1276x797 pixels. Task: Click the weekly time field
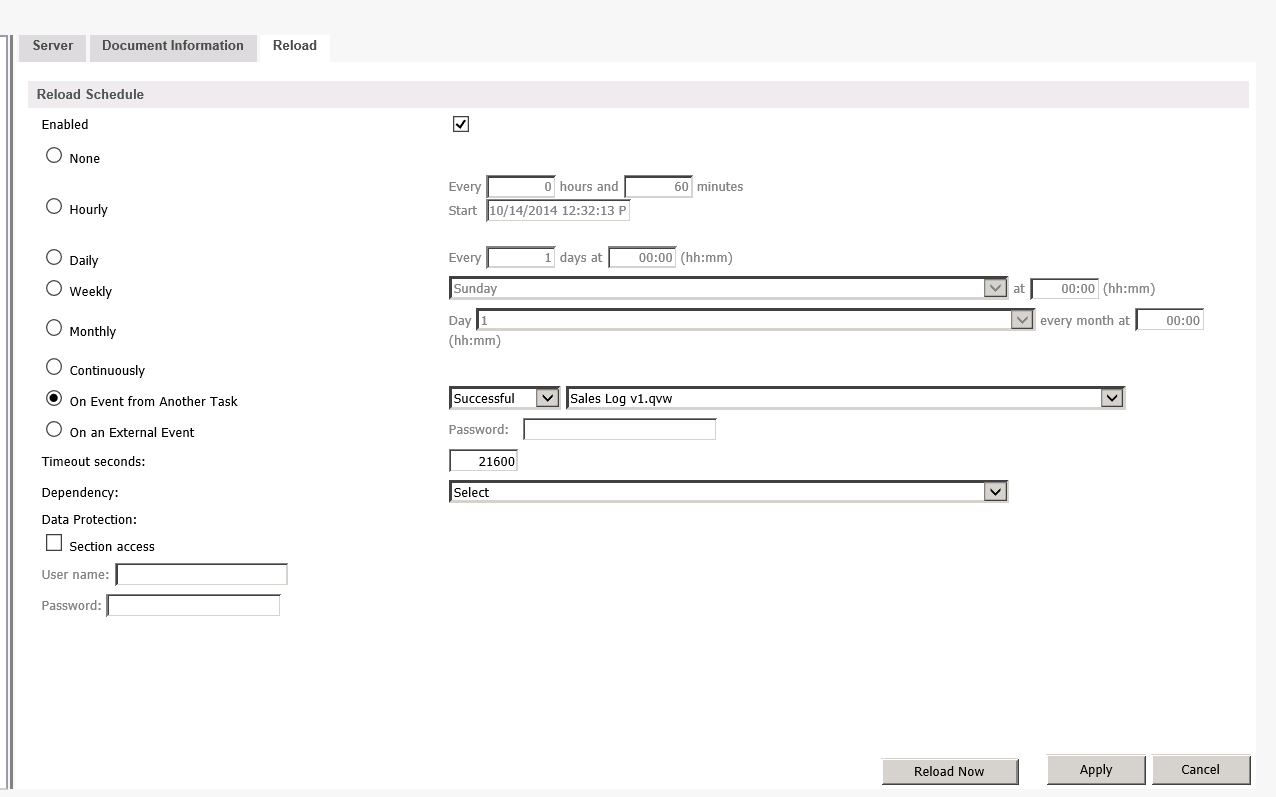(x=1065, y=289)
